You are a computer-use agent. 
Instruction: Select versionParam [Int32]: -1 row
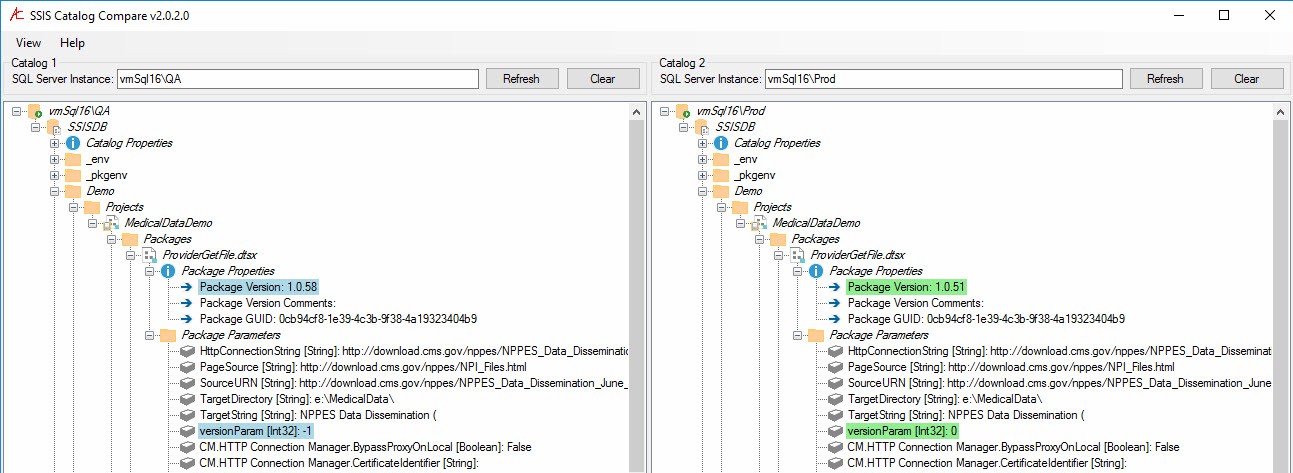coord(258,431)
